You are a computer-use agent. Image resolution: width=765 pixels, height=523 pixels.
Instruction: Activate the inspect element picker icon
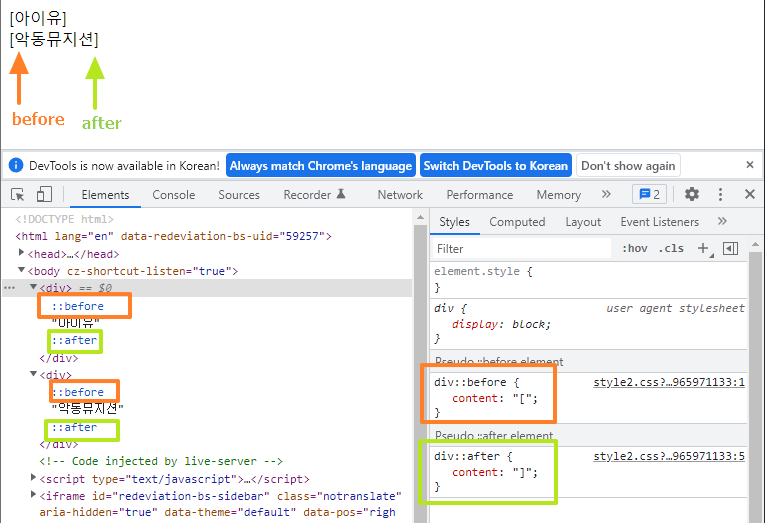18,195
